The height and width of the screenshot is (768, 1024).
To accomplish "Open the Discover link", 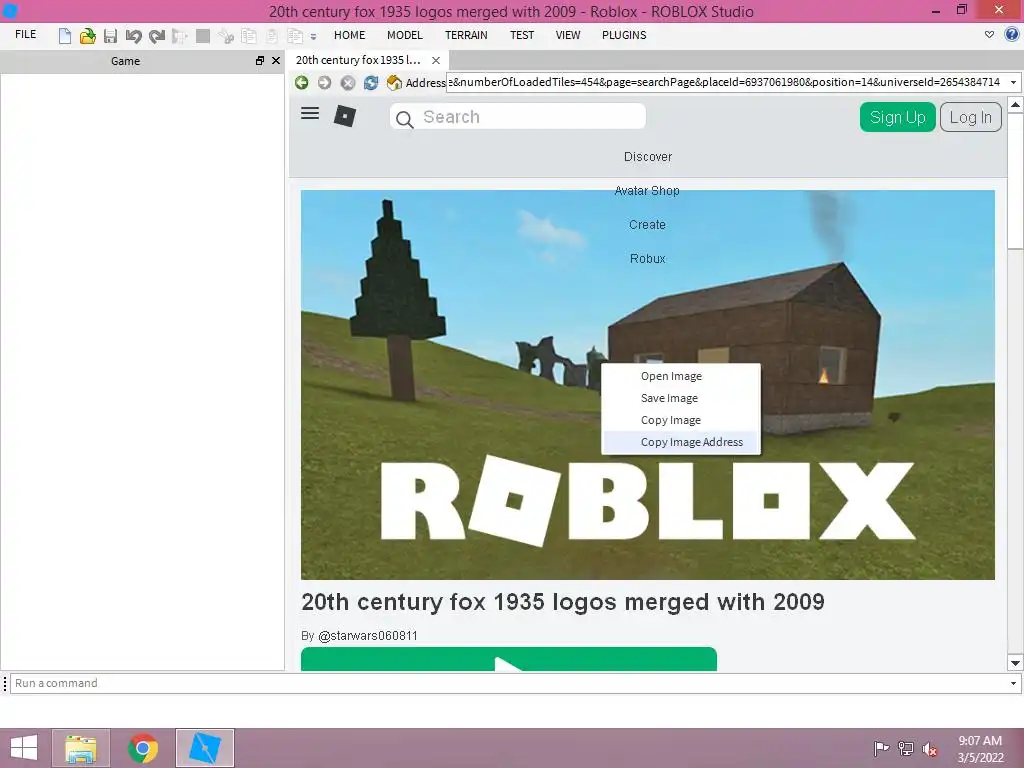I will [648, 157].
